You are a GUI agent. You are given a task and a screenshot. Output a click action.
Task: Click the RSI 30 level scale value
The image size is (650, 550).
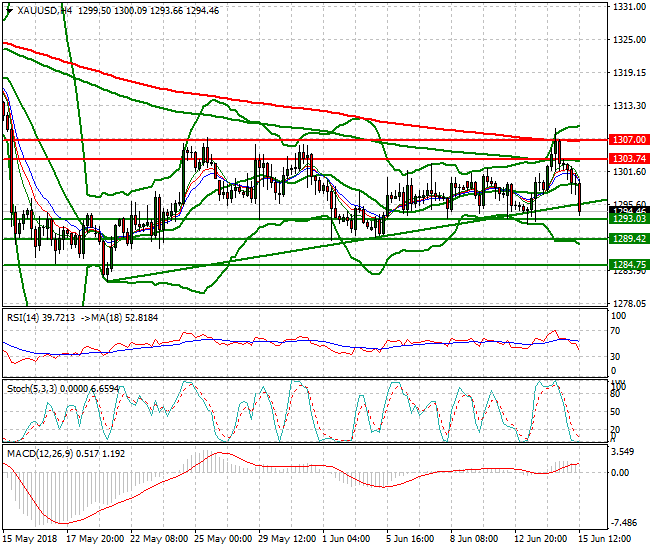[616, 356]
